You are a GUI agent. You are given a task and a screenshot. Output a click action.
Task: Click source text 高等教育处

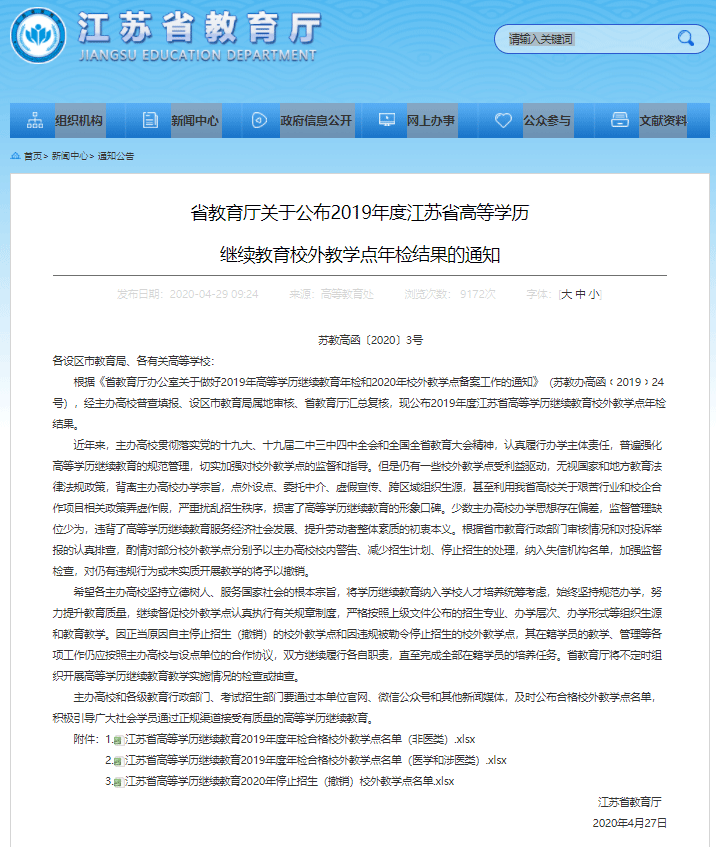click(347, 294)
